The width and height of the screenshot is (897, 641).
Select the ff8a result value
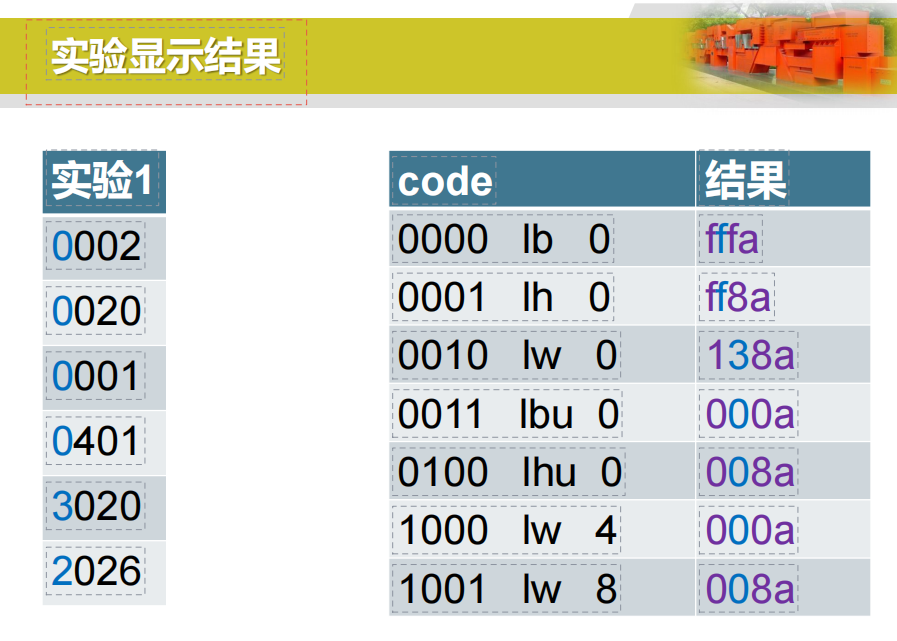pos(738,298)
